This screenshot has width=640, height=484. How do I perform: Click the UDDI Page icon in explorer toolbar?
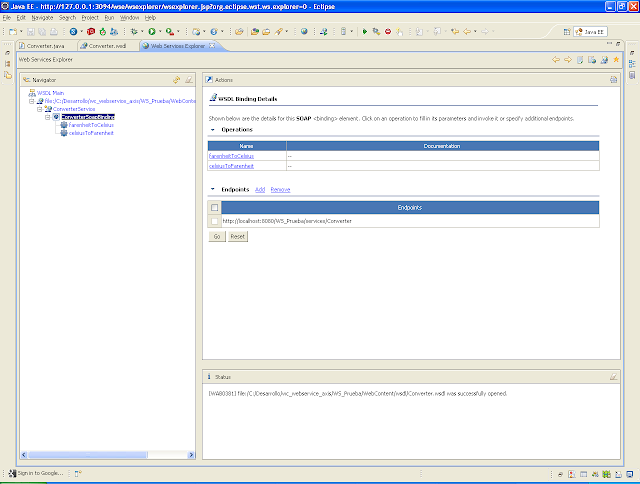580,60
